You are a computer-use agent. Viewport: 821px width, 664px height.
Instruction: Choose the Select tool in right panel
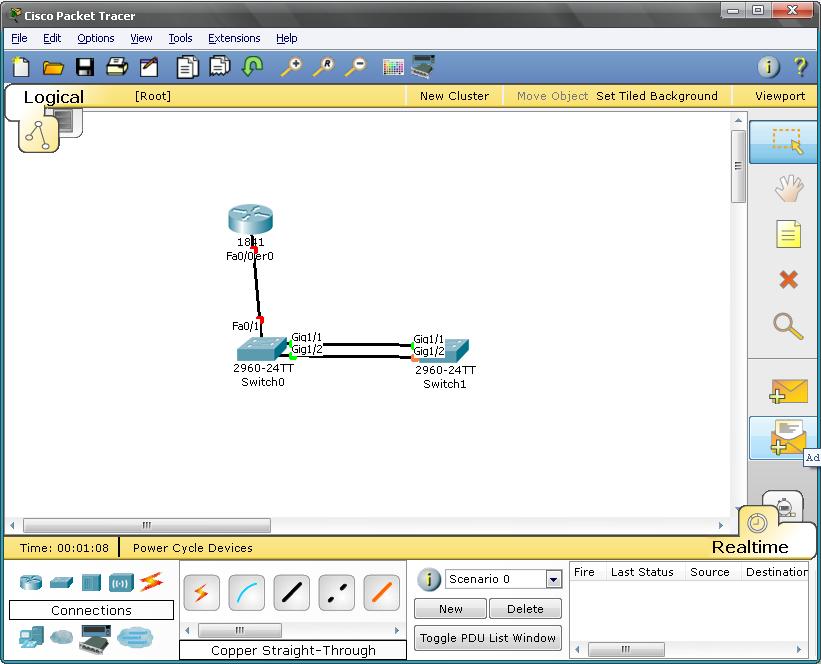click(x=783, y=142)
